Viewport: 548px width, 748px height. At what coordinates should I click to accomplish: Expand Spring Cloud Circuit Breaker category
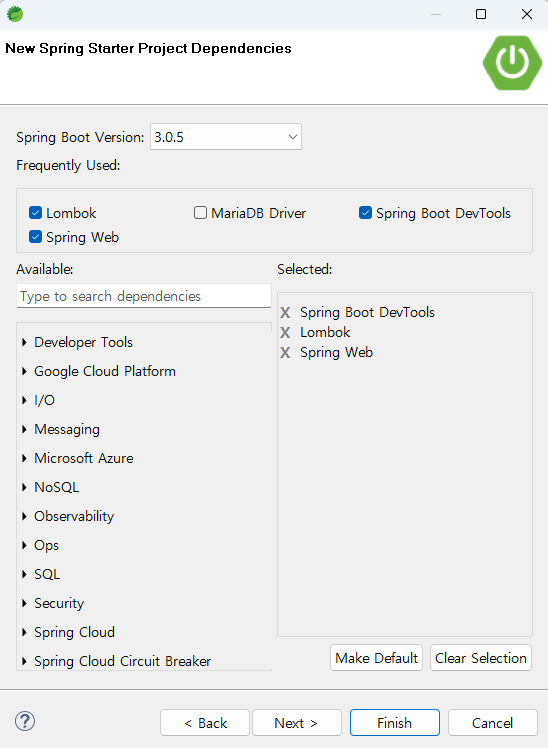(24, 662)
